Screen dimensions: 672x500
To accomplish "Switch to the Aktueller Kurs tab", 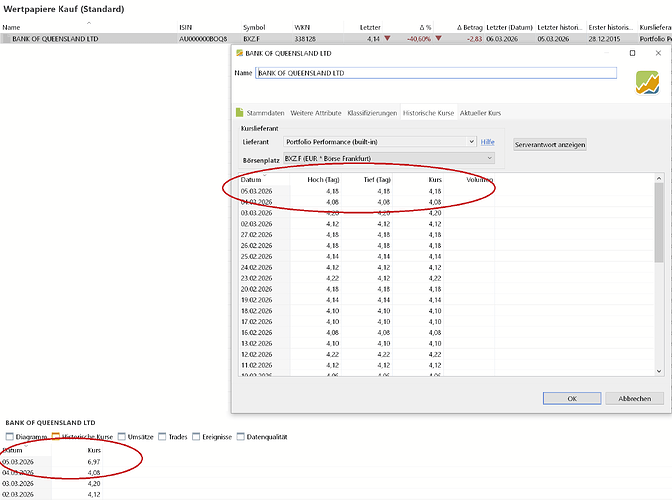I will coord(480,113).
